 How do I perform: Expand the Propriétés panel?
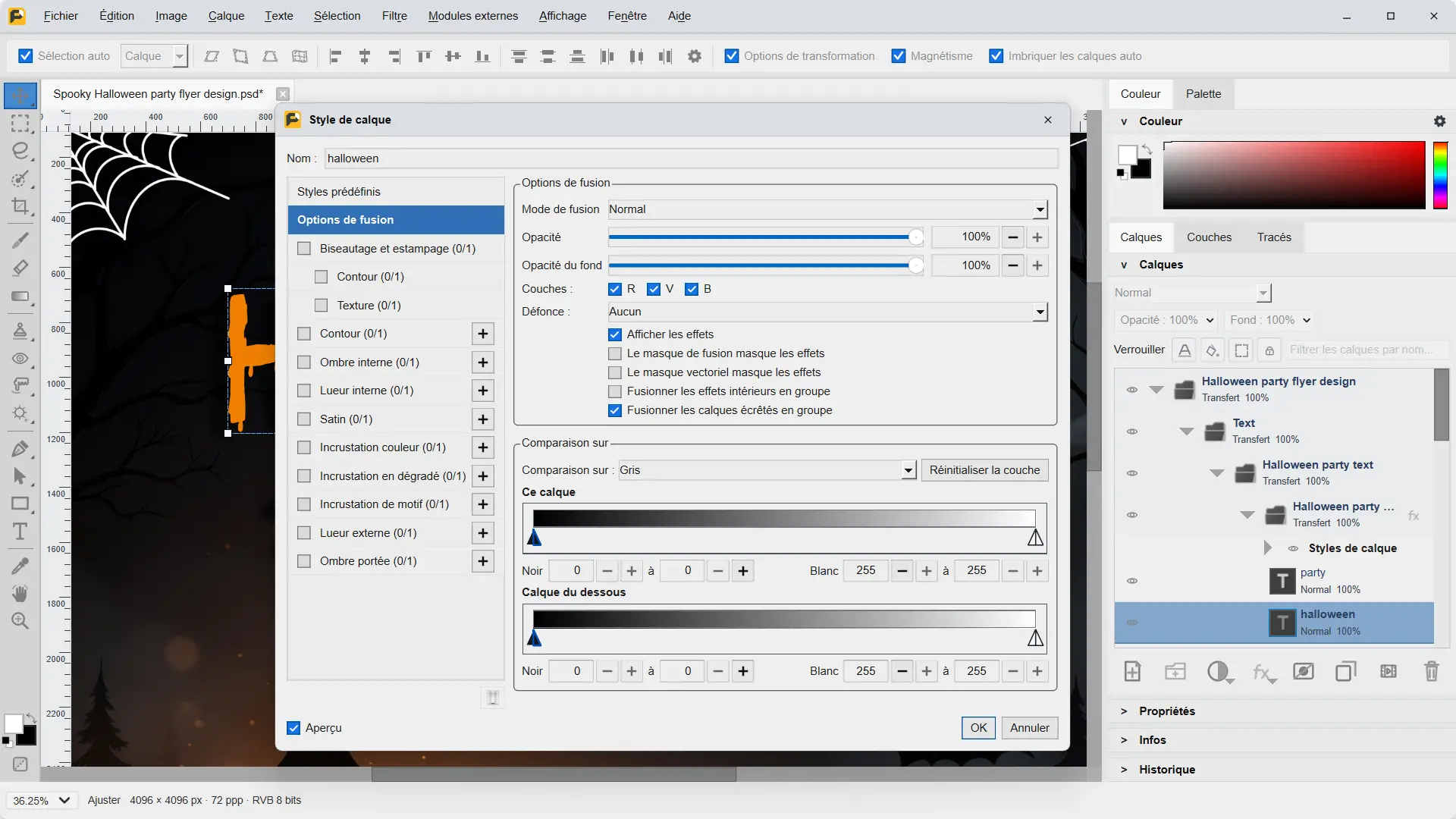pyautogui.click(x=1124, y=711)
